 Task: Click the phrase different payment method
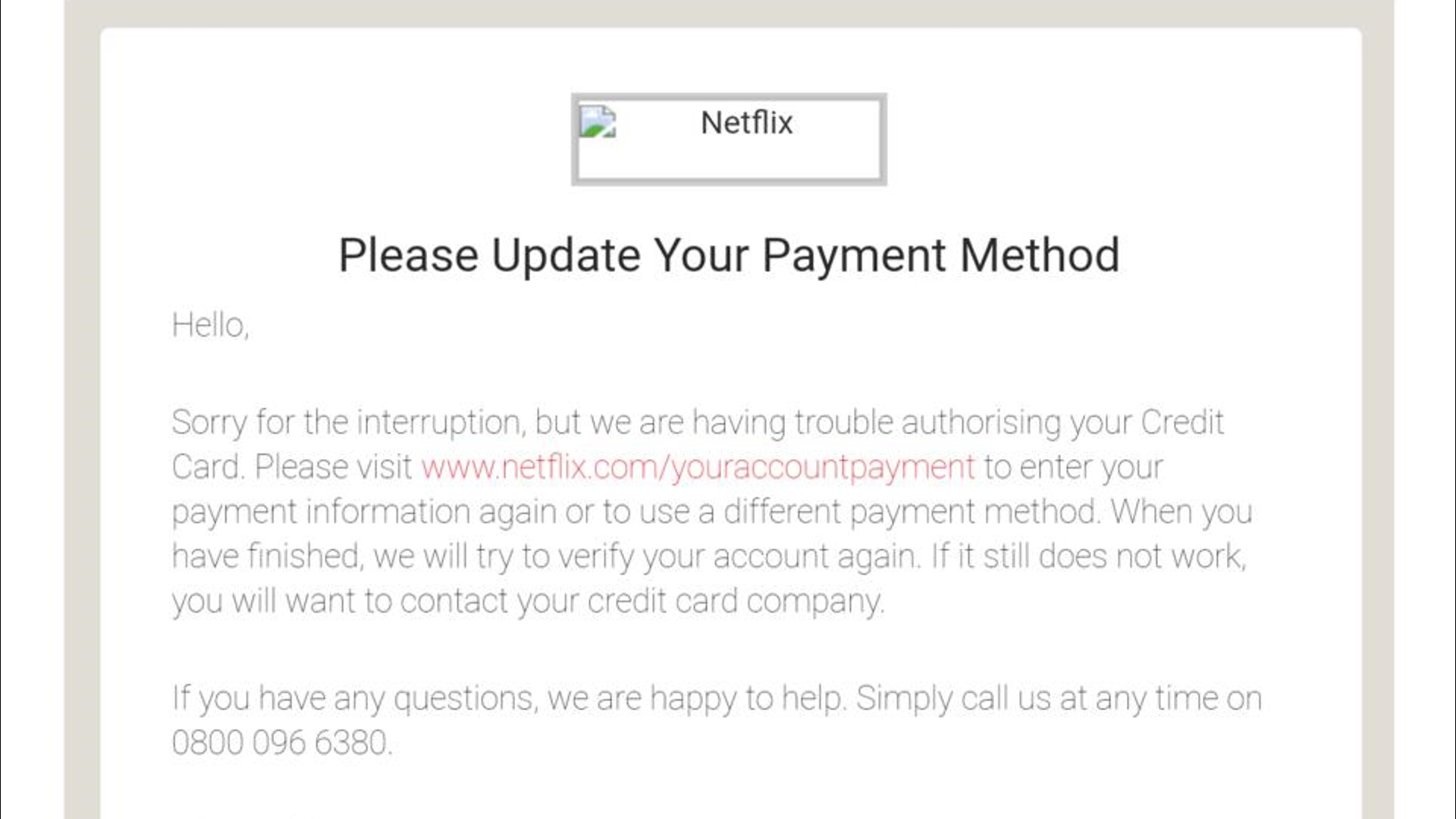(910, 512)
